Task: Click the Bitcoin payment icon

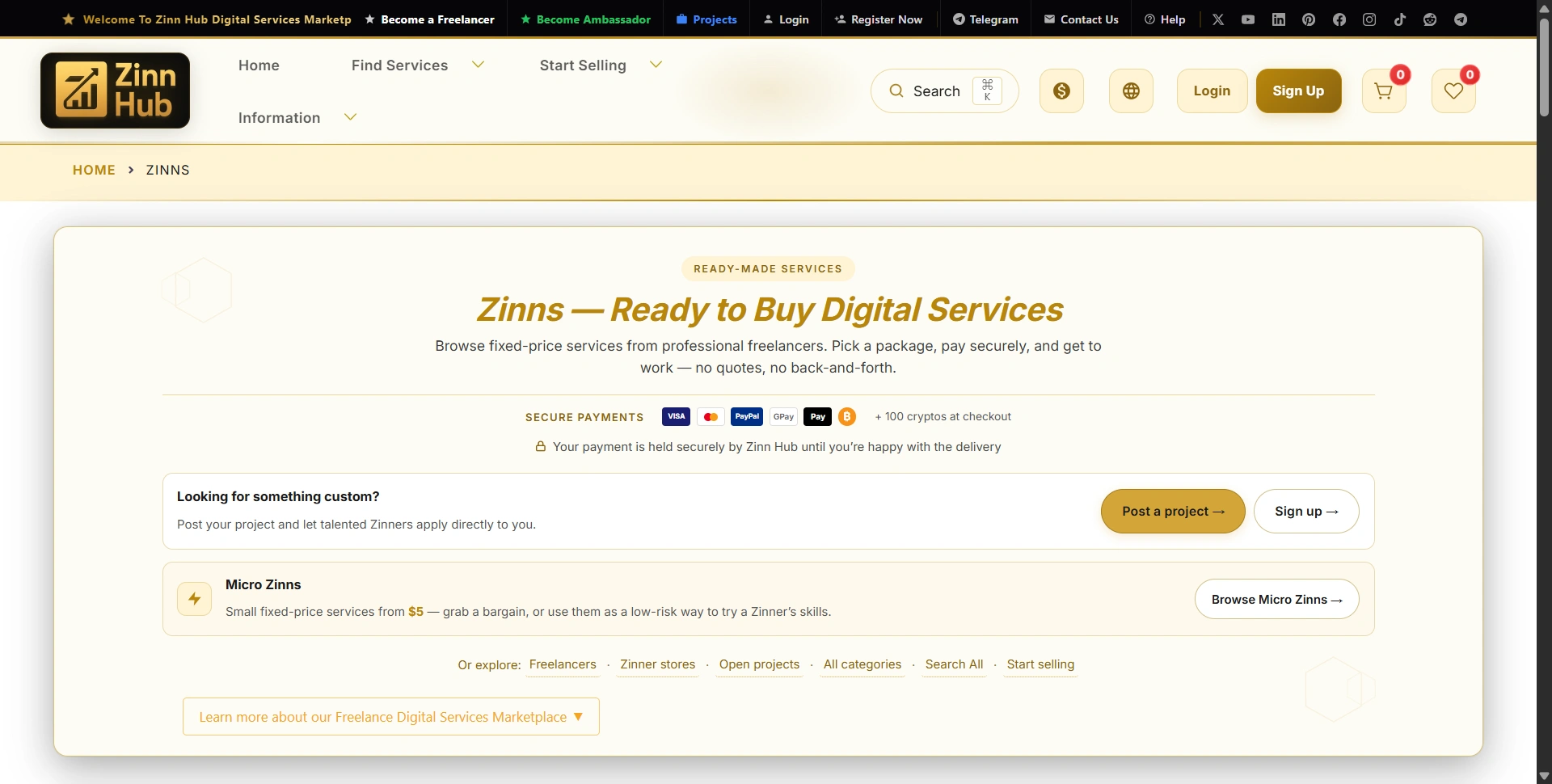Action: click(x=847, y=416)
